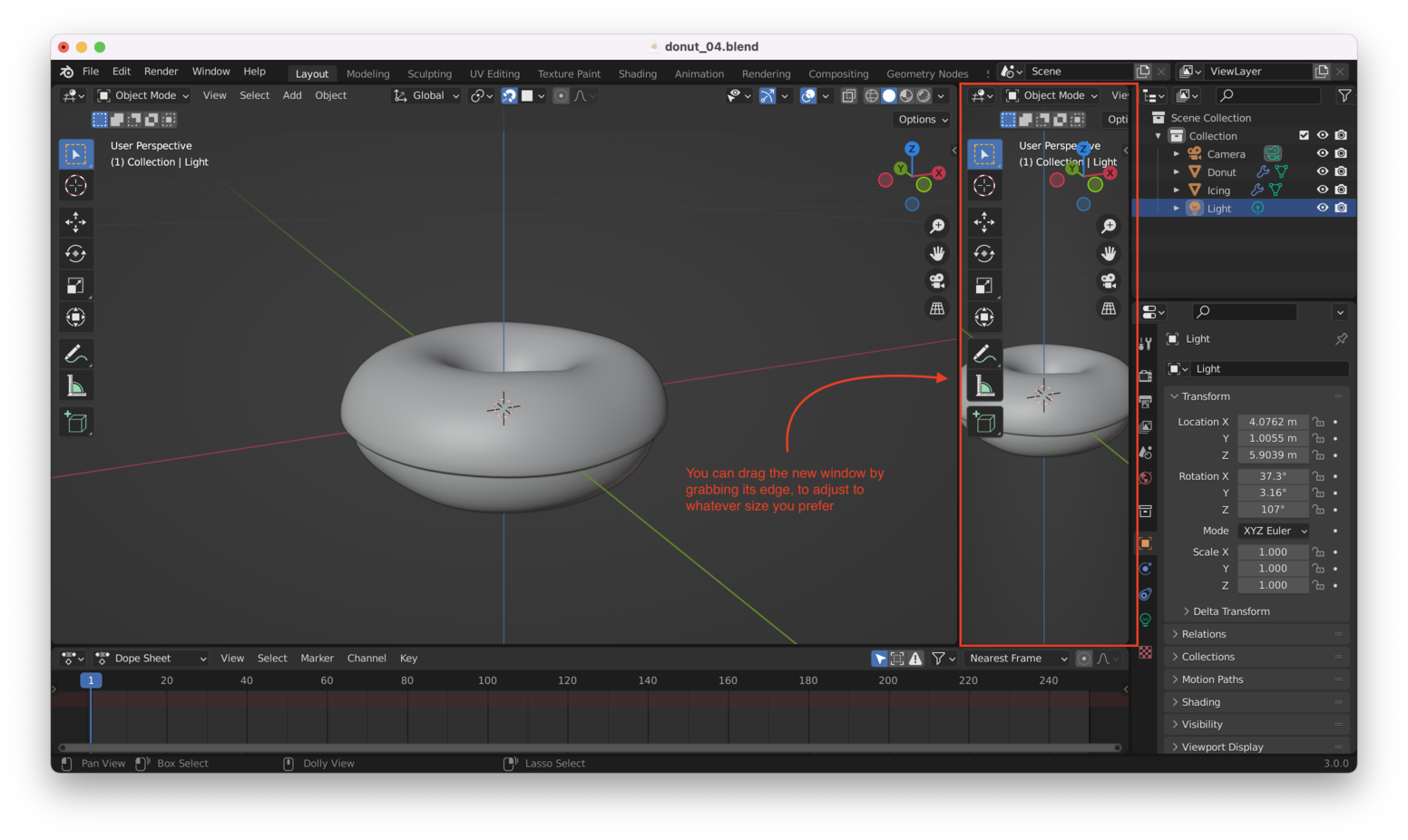Open the Marker menu in Dope Sheet
Viewport: 1408px width, 840px height.
coord(317,659)
